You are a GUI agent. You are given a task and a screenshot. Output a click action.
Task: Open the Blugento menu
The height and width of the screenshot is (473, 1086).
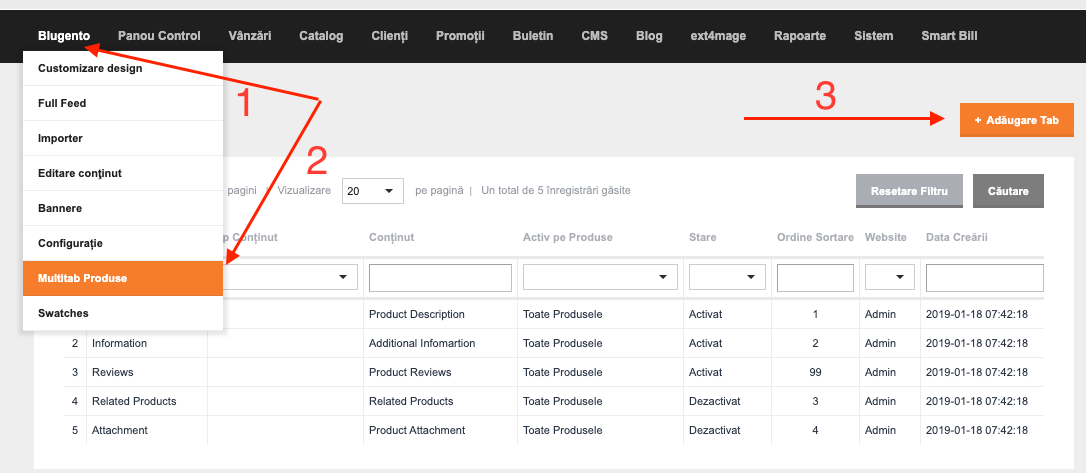point(64,36)
